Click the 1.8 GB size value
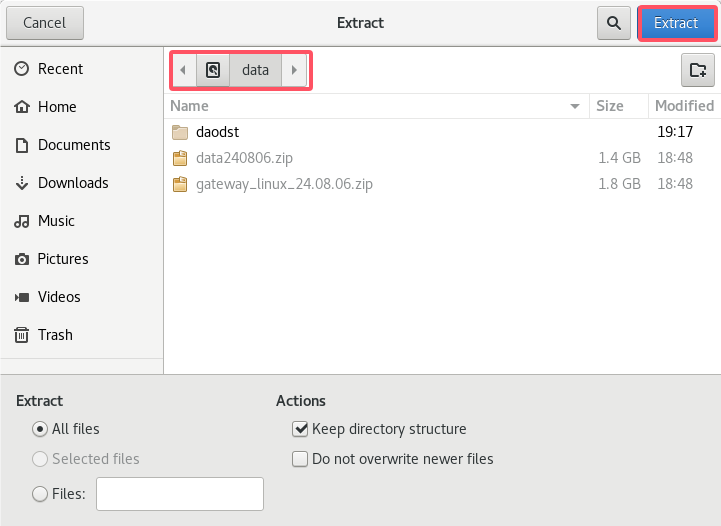This screenshot has height=526, width=721. [619, 184]
